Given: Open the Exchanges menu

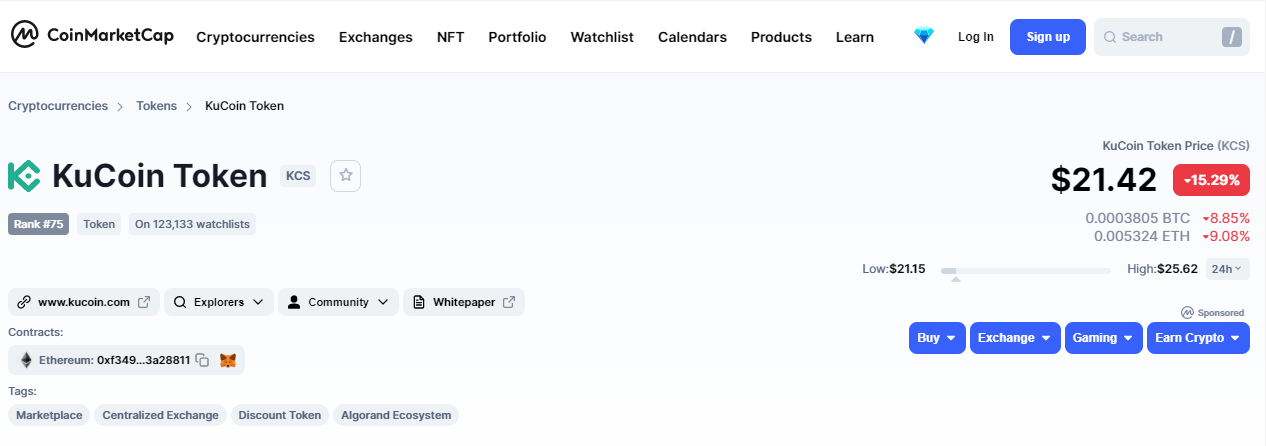Looking at the screenshot, I should click(x=375, y=37).
